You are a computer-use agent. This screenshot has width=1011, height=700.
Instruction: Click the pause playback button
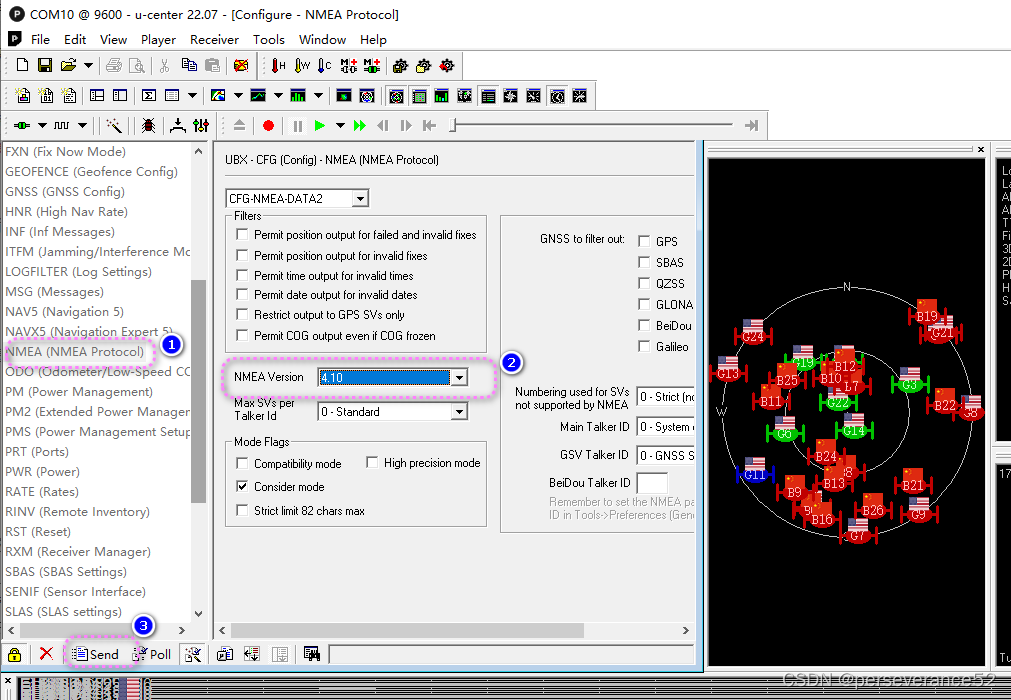pos(297,126)
